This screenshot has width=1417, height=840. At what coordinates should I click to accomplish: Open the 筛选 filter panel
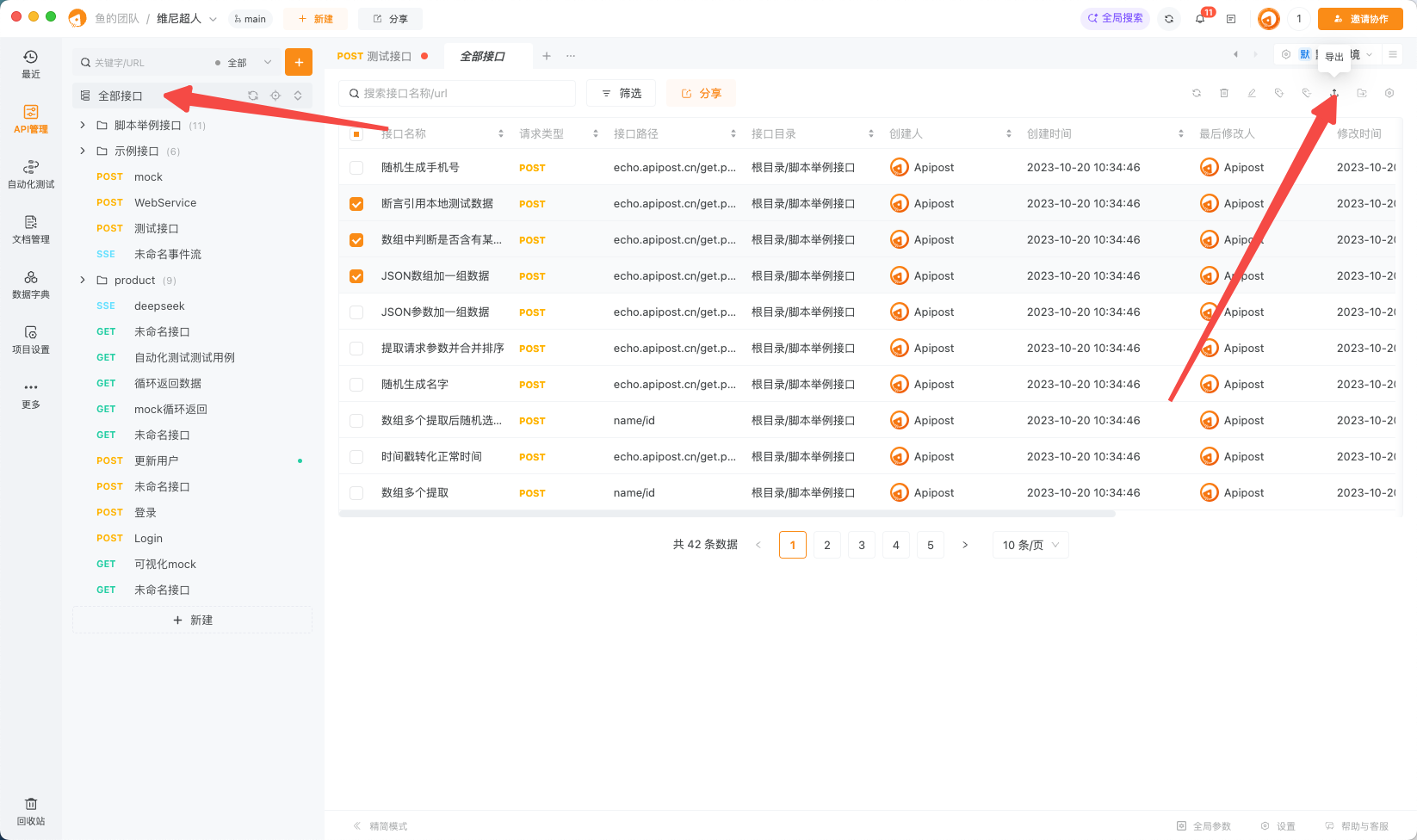click(x=621, y=92)
